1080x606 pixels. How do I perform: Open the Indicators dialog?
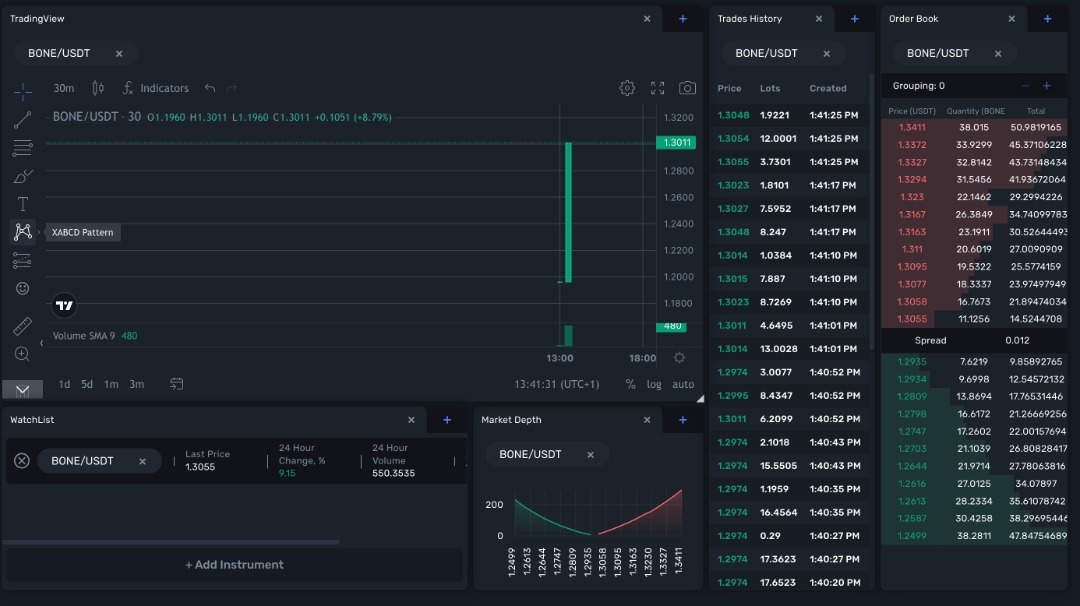pyautogui.click(x=156, y=88)
